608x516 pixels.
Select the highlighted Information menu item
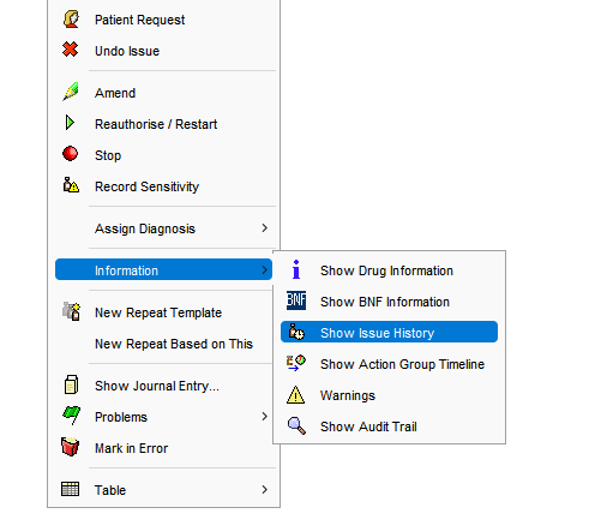pyautogui.click(x=164, y=269)
